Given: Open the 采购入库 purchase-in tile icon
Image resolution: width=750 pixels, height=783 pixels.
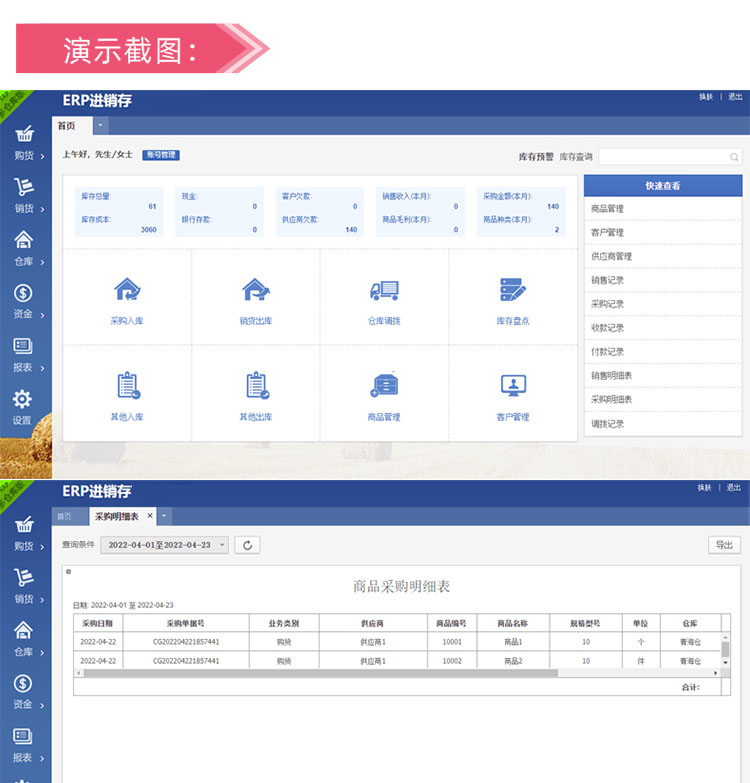Looking at the screenshot, I should tap(127, 290).
